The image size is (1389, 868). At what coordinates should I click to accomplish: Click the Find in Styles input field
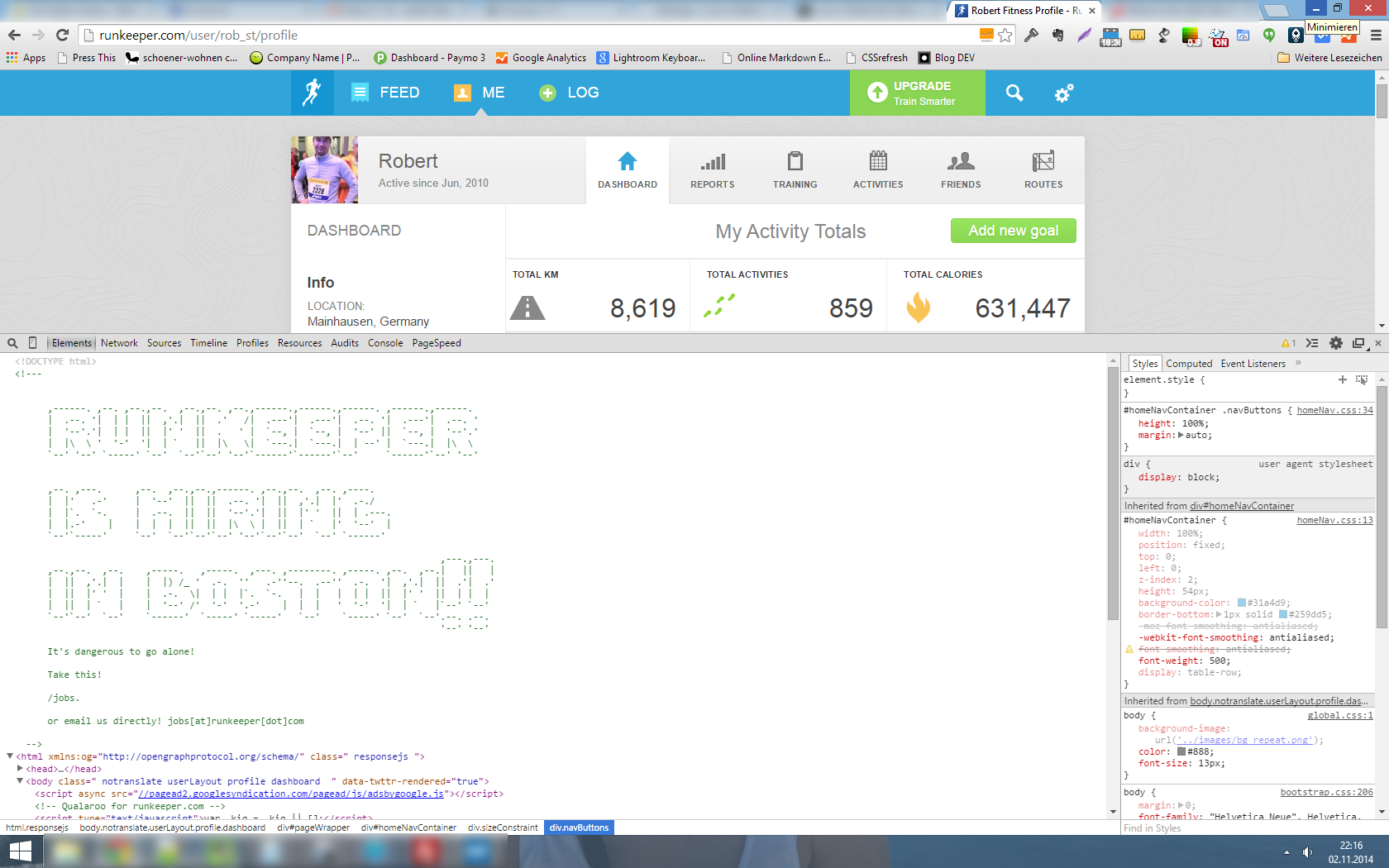tap(1247, 828)
